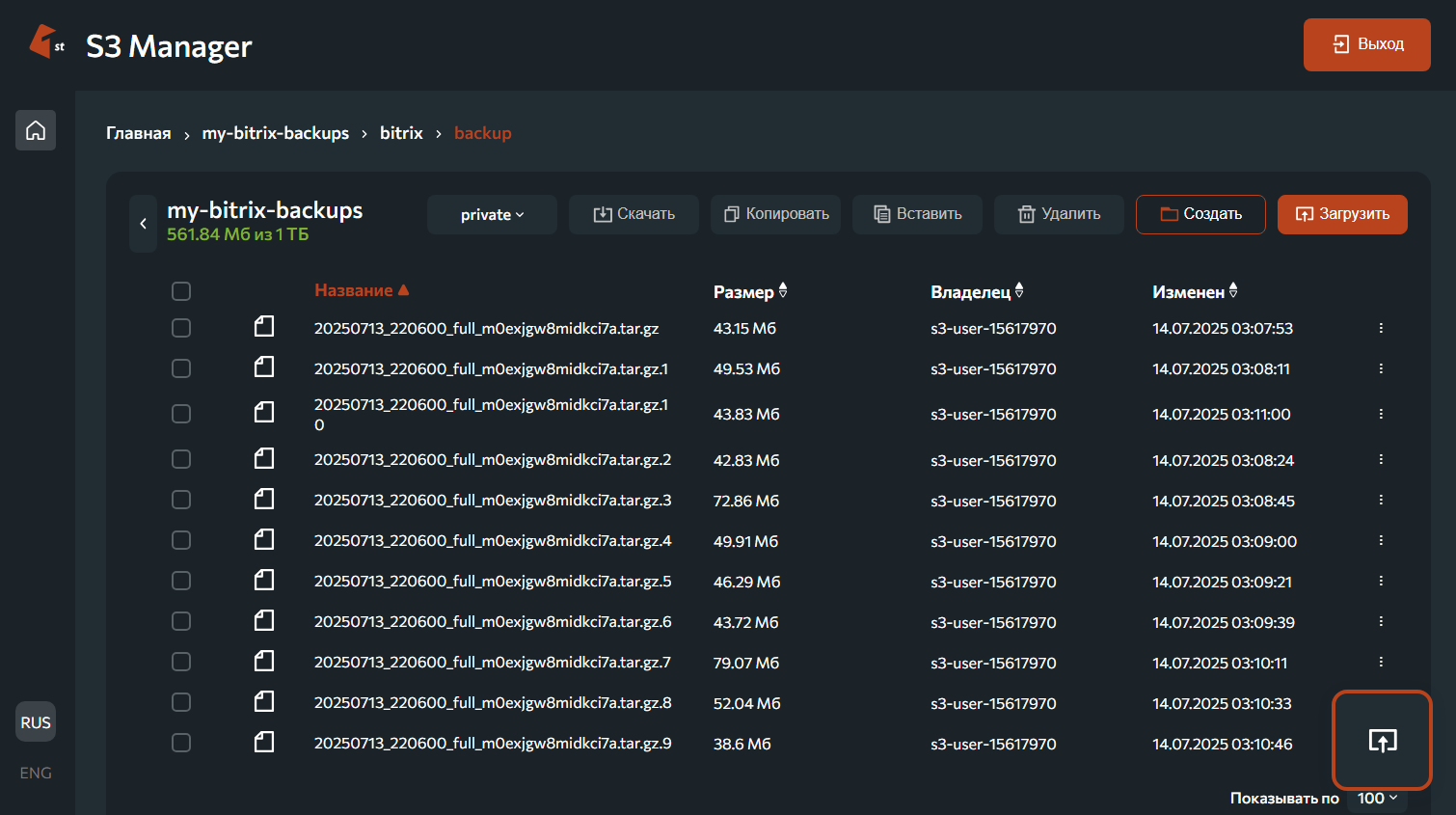Screen dimensions: 1456x815
Task: Click file icon of tar.gz.7 row
Action: (264, 661)
